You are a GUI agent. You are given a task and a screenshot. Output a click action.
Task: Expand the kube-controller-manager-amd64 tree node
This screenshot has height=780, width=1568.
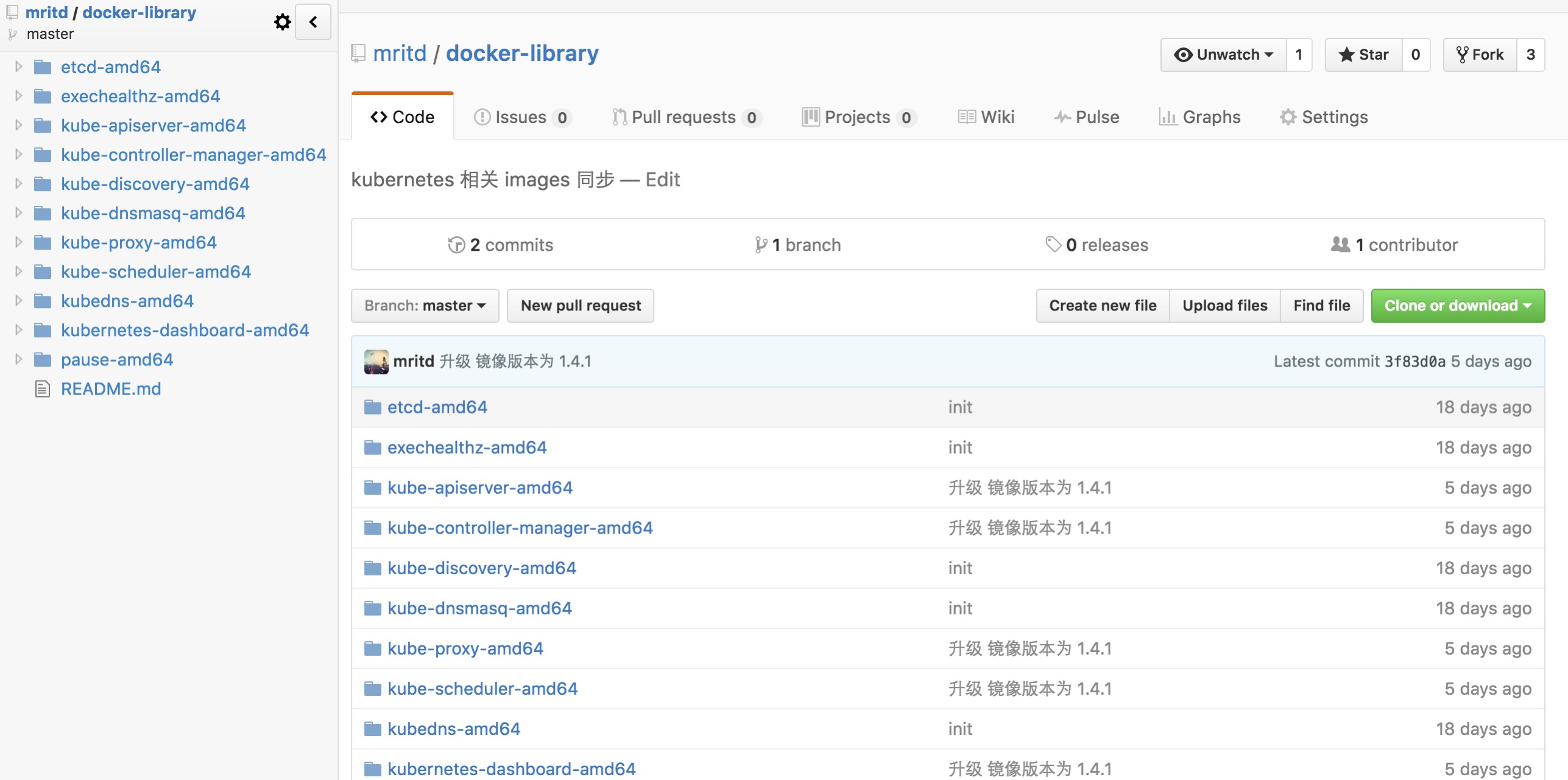tap(18, 154)
